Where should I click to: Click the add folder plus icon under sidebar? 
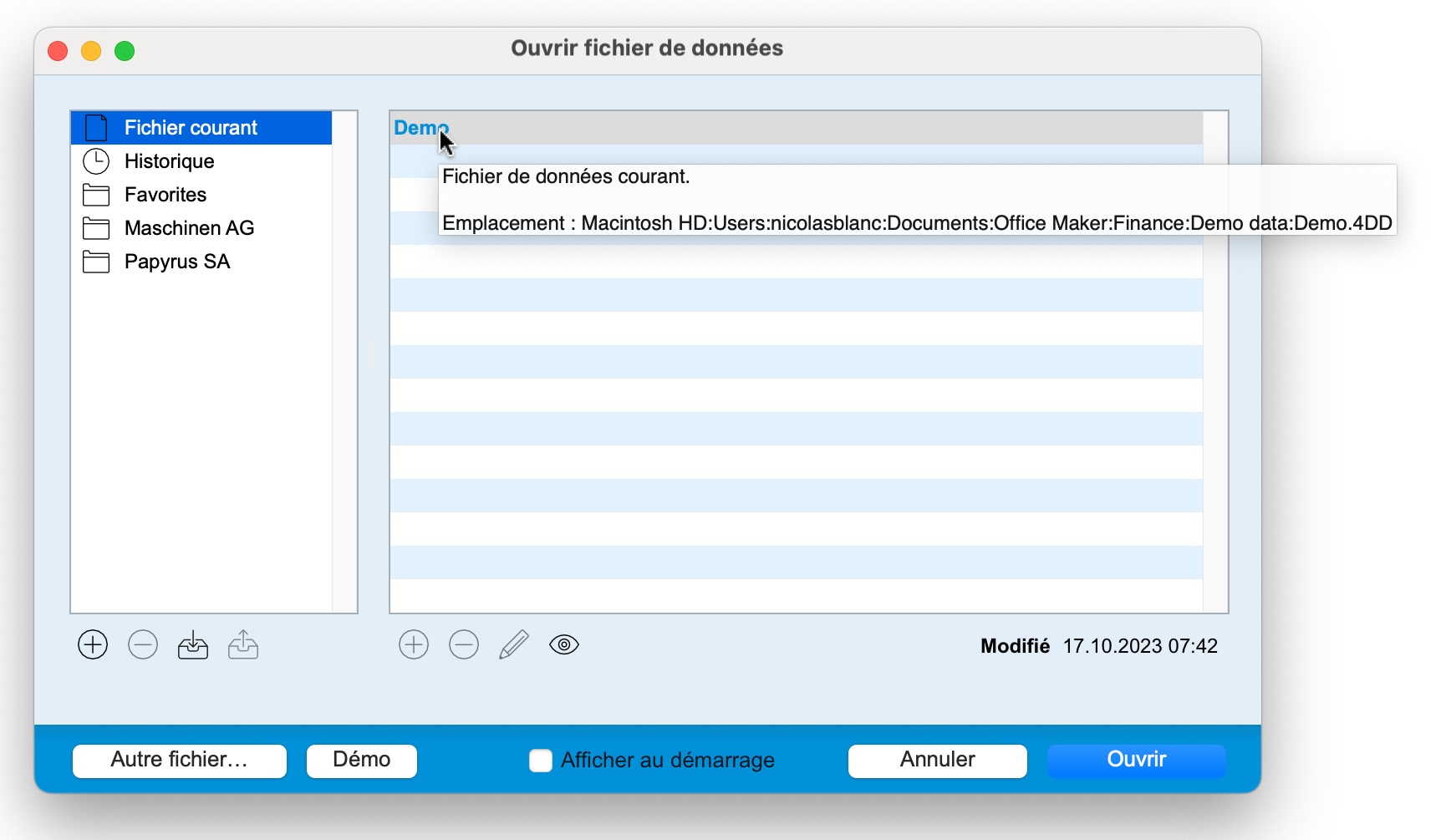point(93,645)
